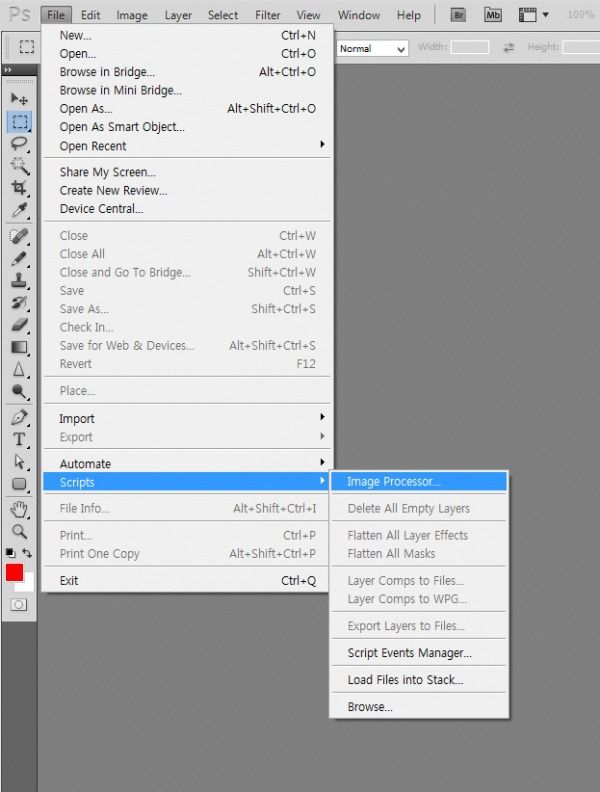Click the Height input field
This screenshot has height=792, width=600.
click(x=581, y=47)
